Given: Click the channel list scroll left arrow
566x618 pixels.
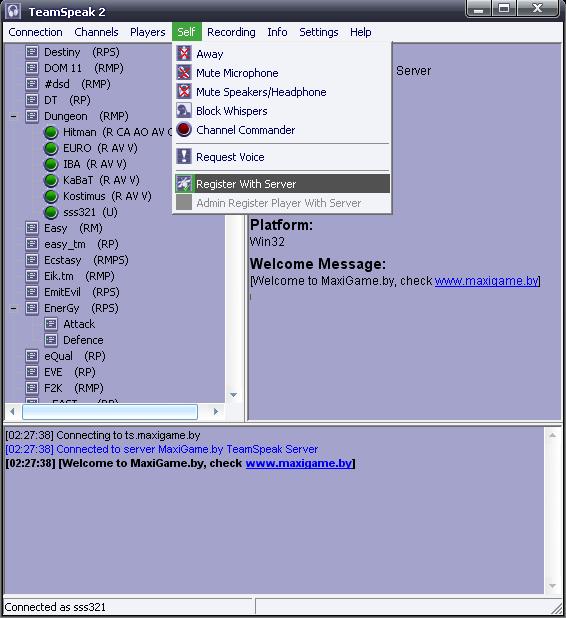Looking at the screenshot, I should point(12,411).
